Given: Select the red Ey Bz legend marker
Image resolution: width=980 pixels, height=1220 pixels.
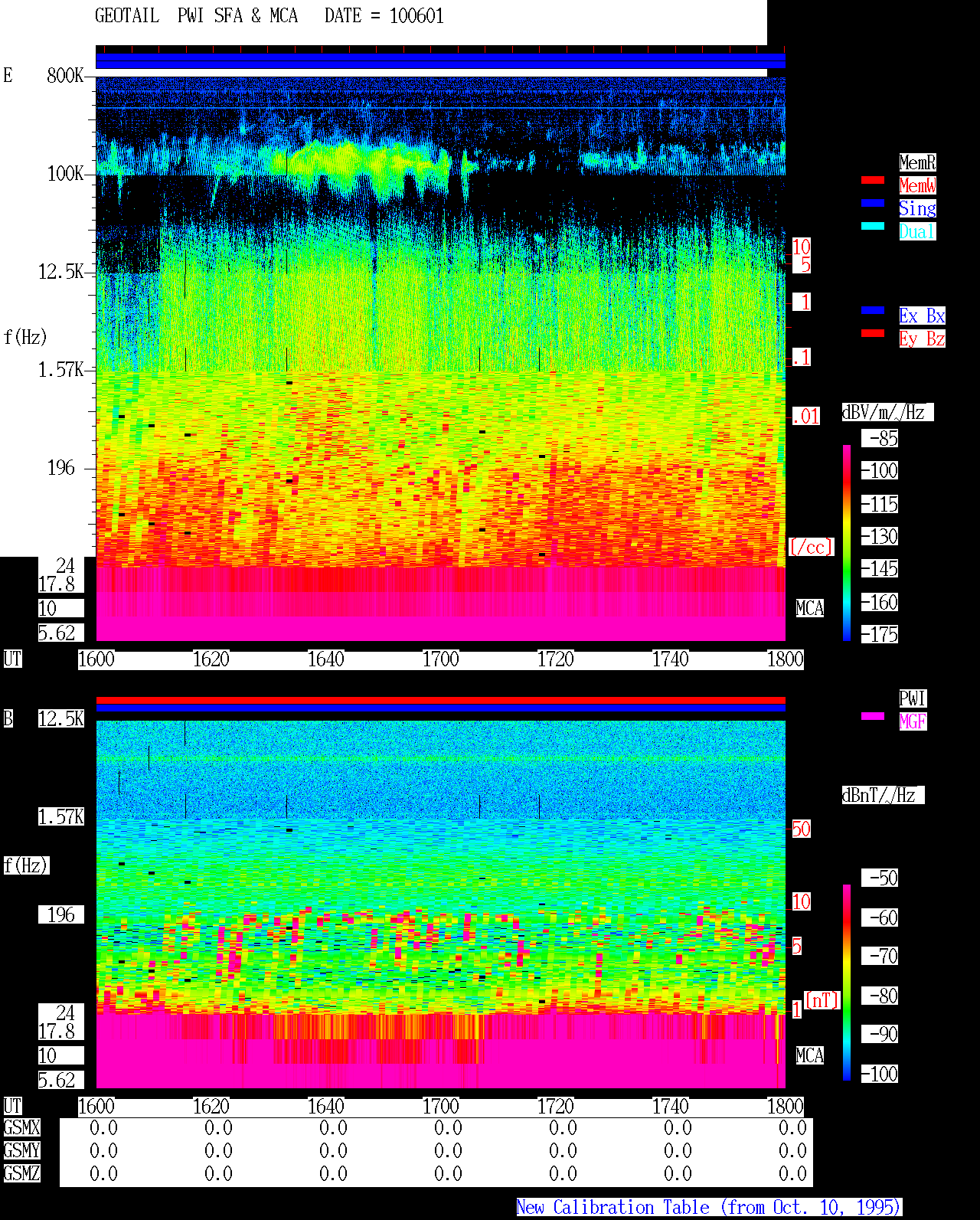Looking at the screenshot, I should 873,333.
